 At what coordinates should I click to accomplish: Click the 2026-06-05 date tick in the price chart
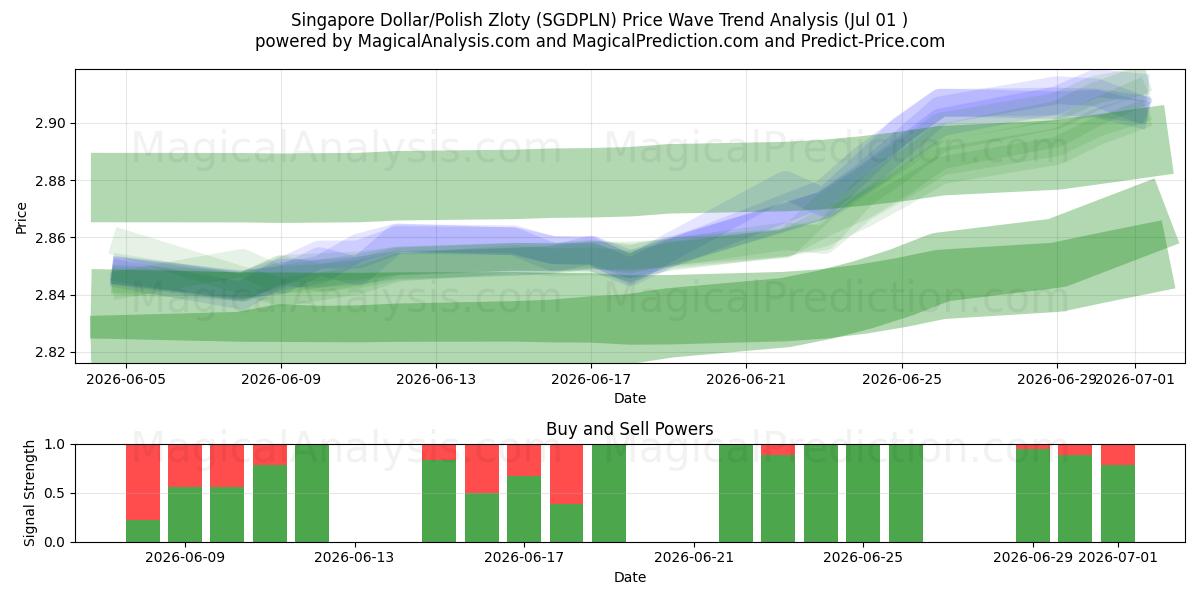tap(126, 379)
